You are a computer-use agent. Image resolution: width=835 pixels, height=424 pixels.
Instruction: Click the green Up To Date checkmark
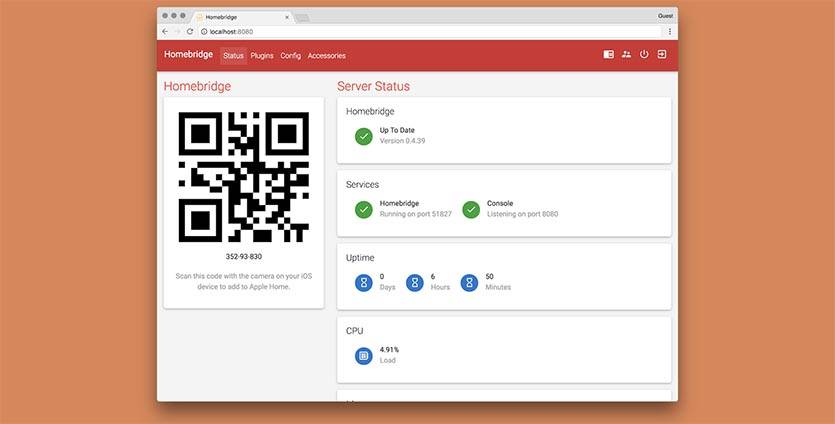[x=363, y=136]
